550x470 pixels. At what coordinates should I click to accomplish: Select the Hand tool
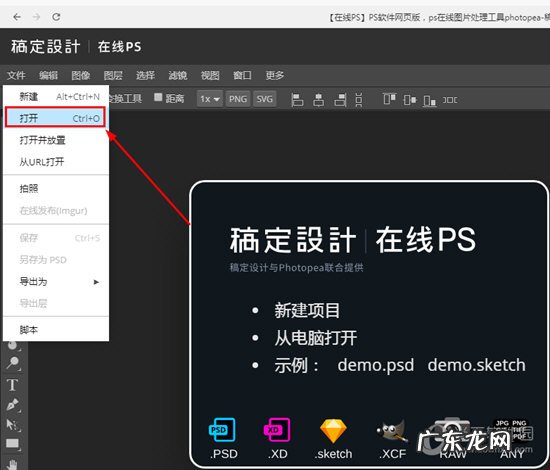[x=13, y=464]
